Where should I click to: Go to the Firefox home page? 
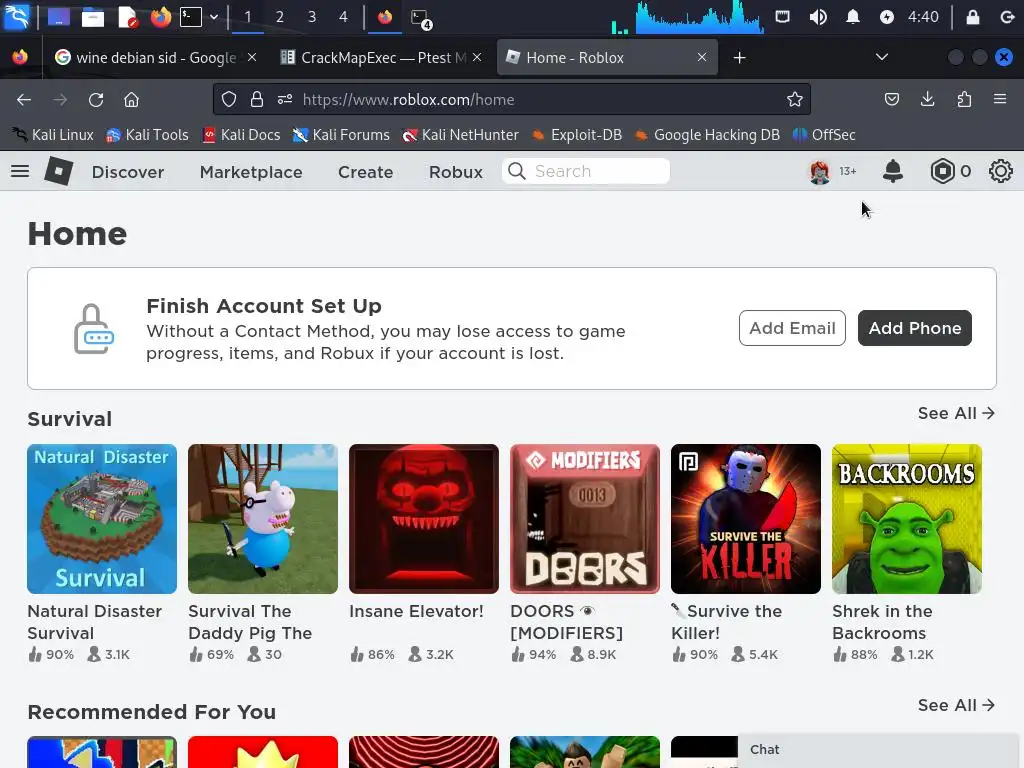pyautogui.click(x=131, y=99)
